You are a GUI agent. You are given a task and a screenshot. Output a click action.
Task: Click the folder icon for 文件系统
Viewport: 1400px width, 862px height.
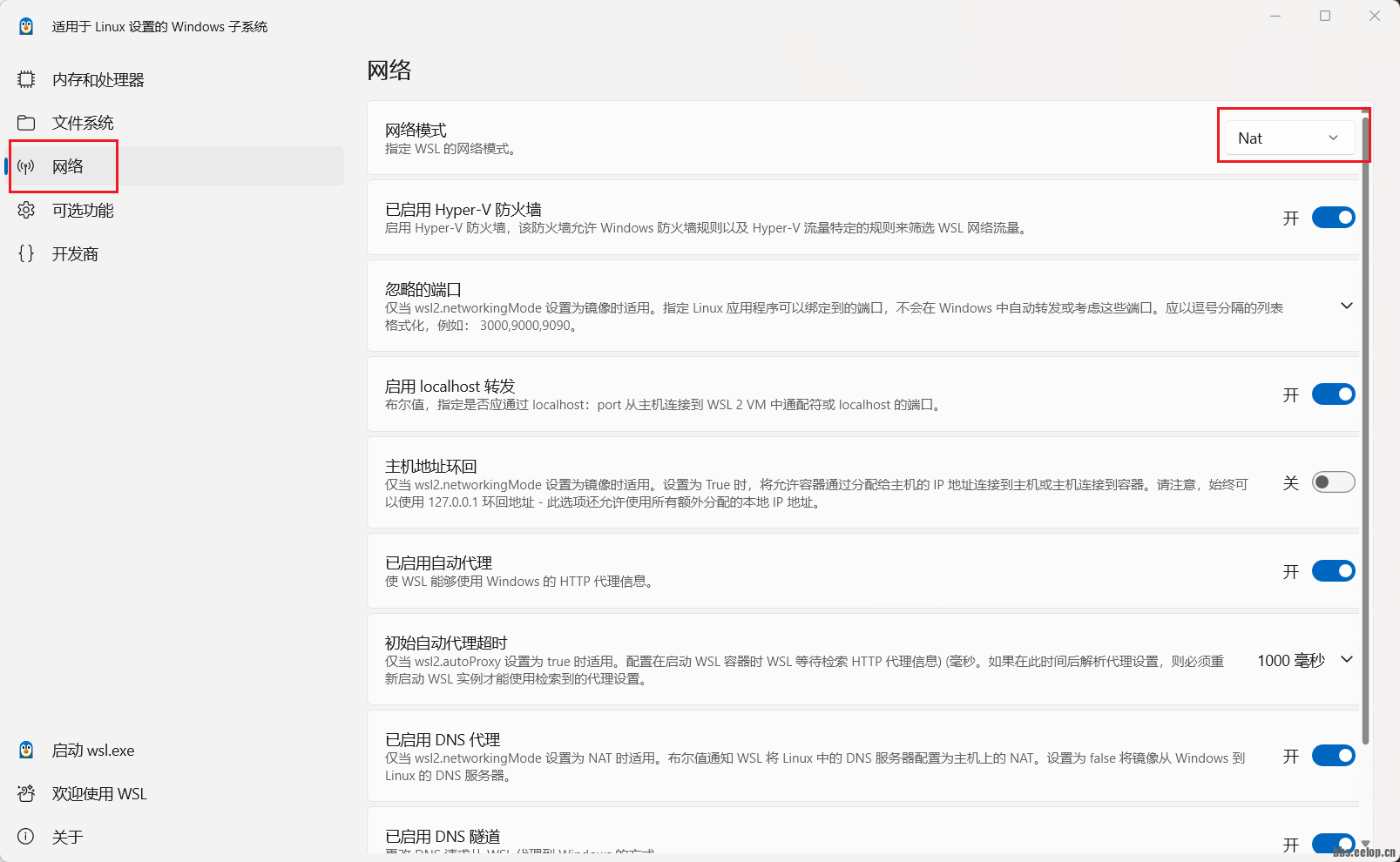(x=26, y=123)
